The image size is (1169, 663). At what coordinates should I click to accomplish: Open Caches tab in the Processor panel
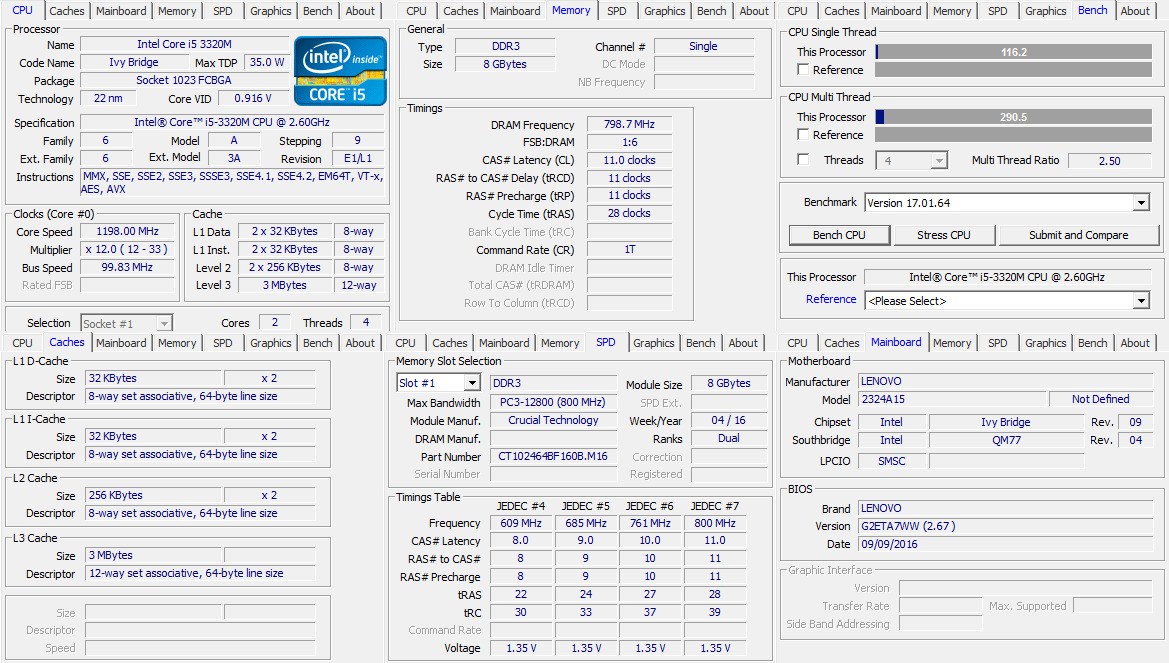point(67,11)
